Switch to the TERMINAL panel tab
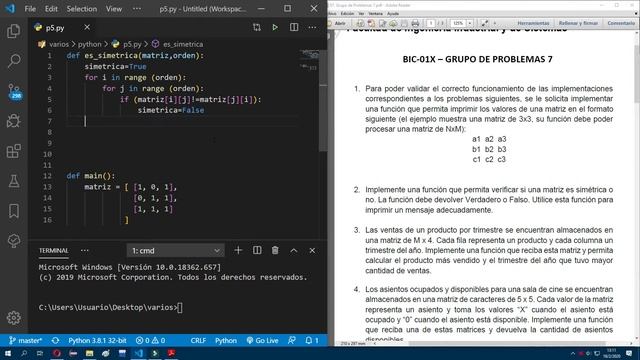 (x=53, y=250)
